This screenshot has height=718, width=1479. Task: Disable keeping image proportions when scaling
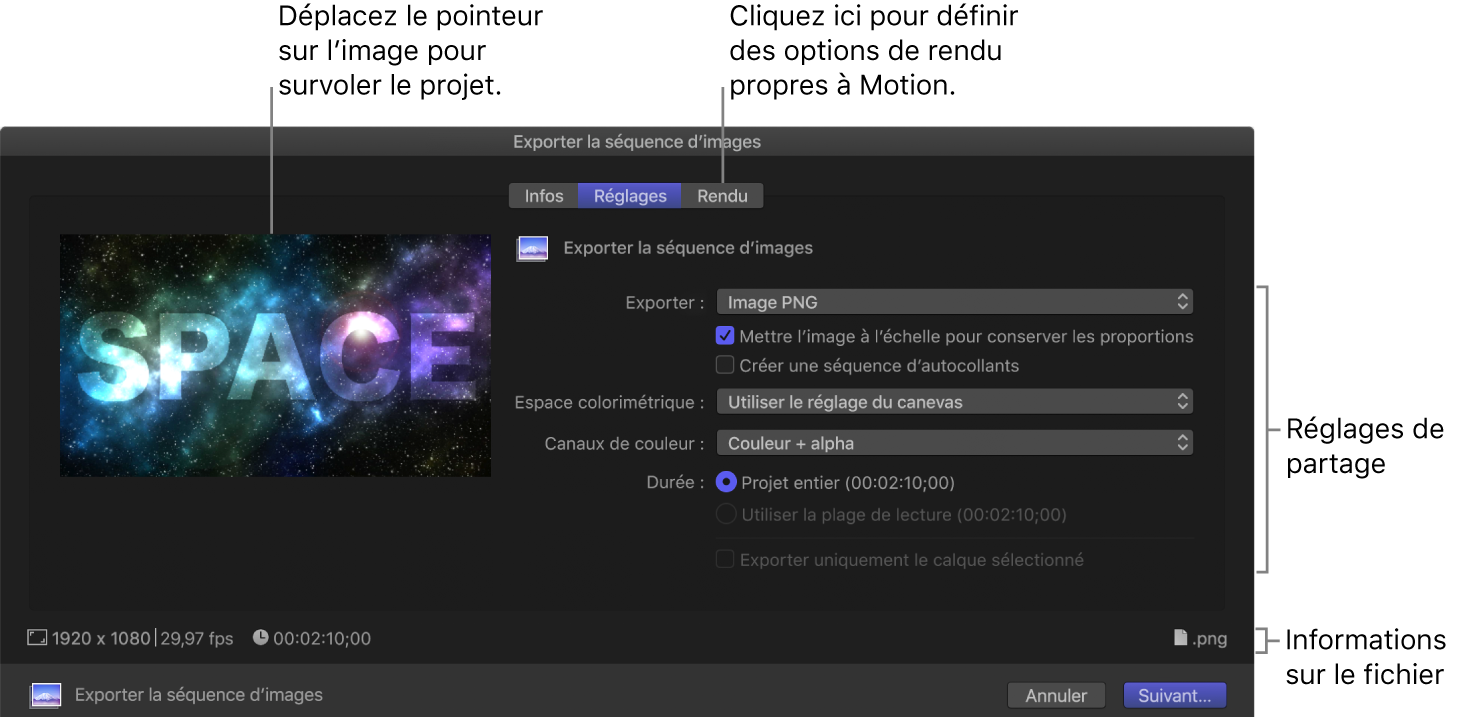coord(725,336)
